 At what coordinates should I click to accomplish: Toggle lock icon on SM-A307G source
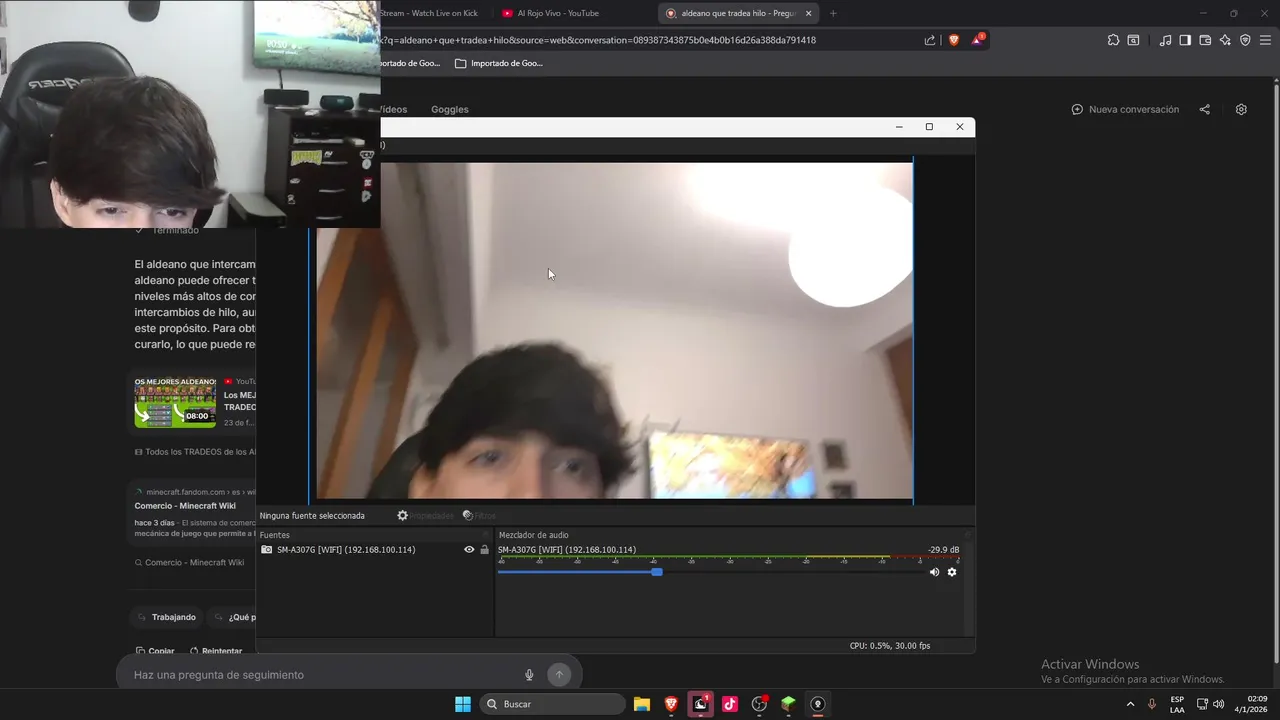pos(485,550)
